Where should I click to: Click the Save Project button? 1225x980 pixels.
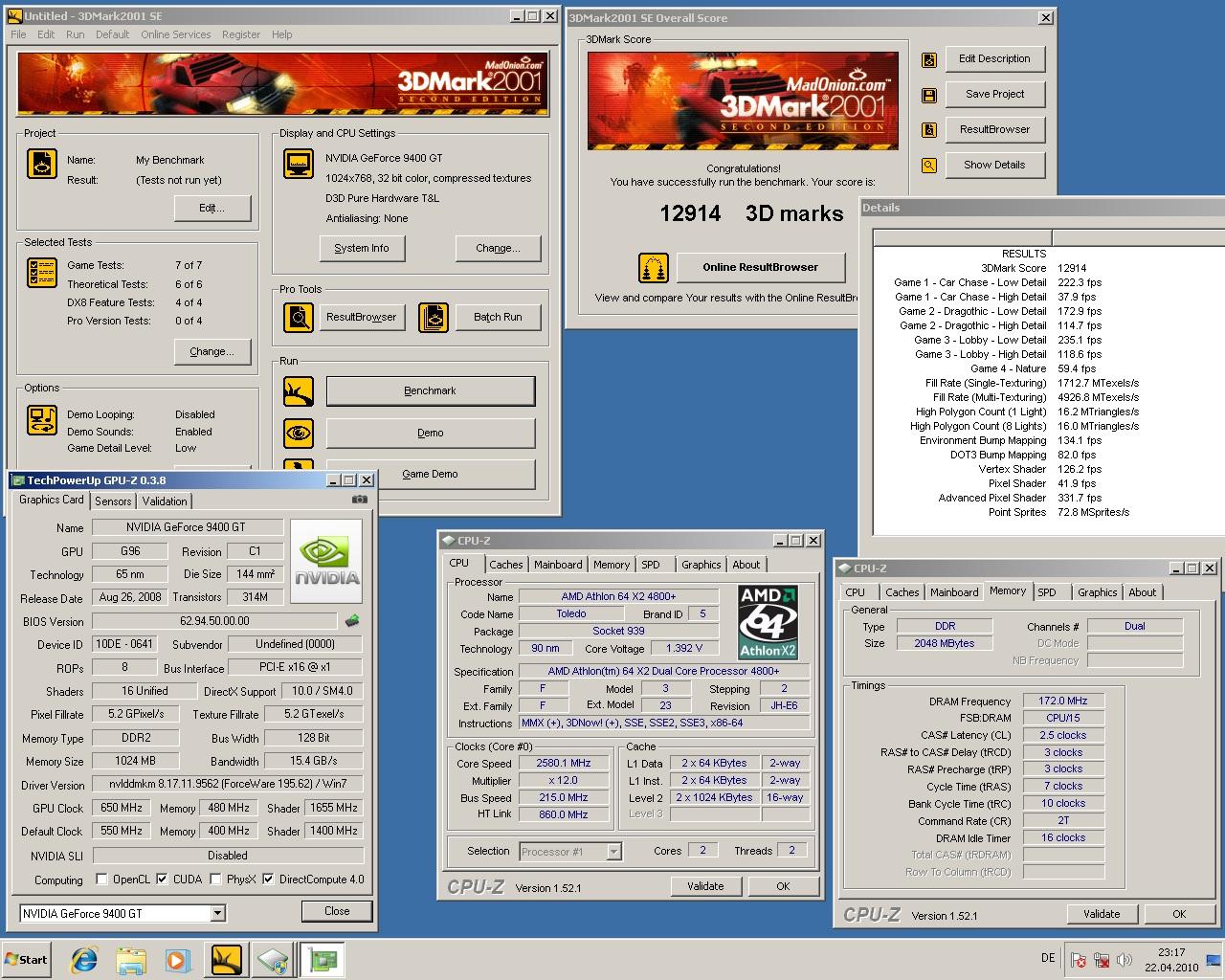tap(995, 94)
